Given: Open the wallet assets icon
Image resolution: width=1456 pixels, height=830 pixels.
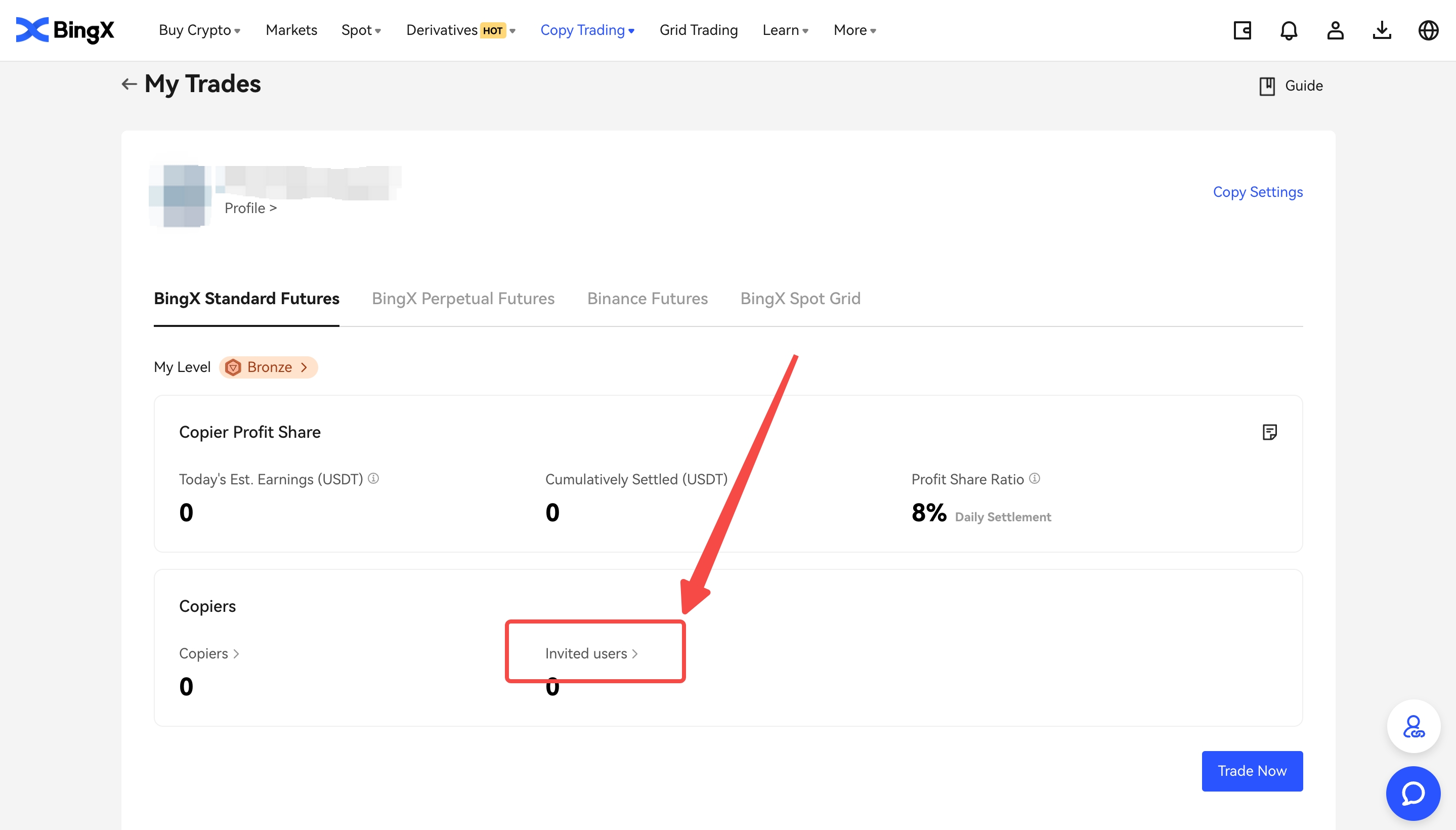Looking at the screenshot, I should point(1241,30).
